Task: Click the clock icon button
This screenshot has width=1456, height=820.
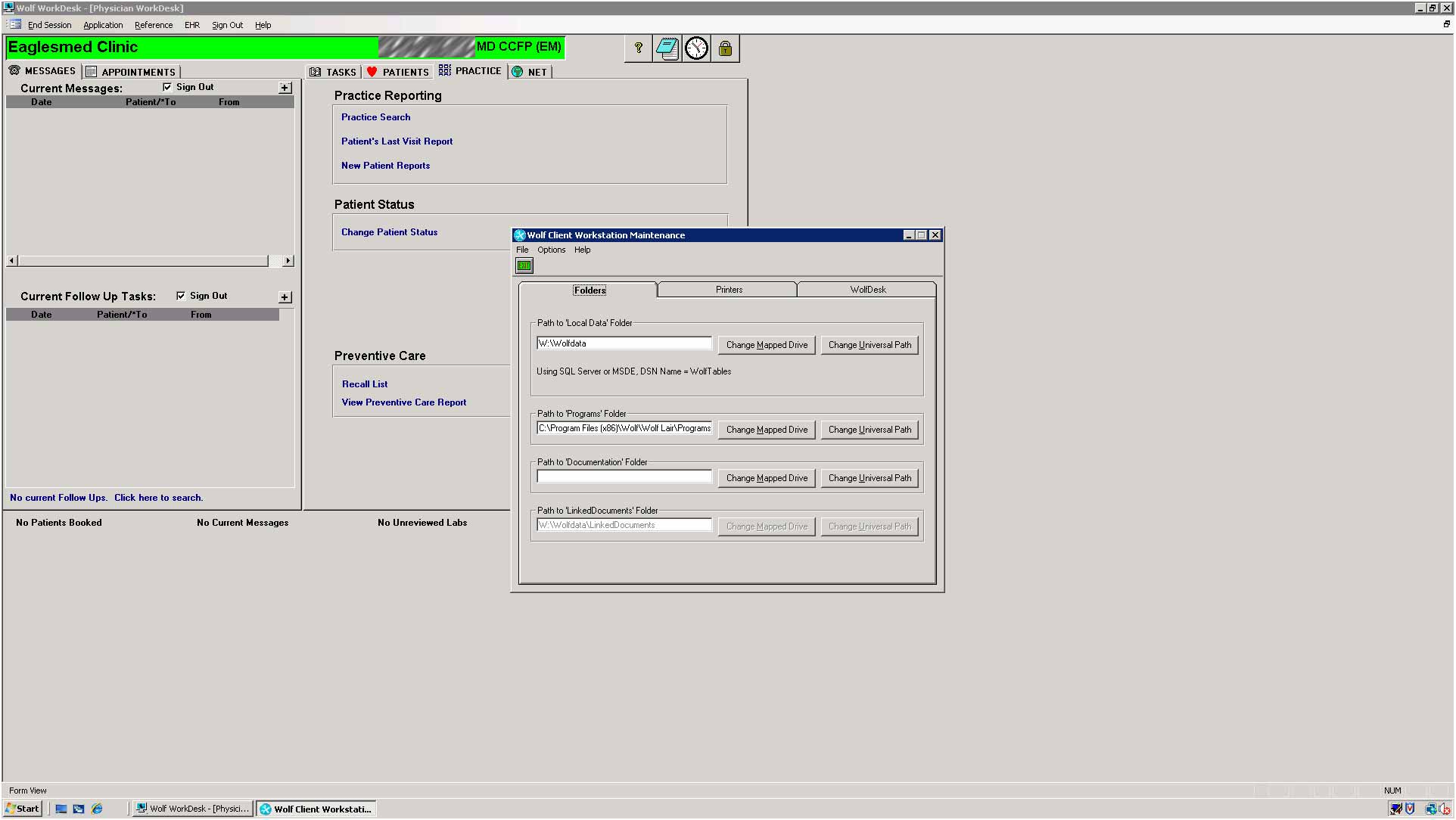Action: pyautogui.click(x=696, y=48)
